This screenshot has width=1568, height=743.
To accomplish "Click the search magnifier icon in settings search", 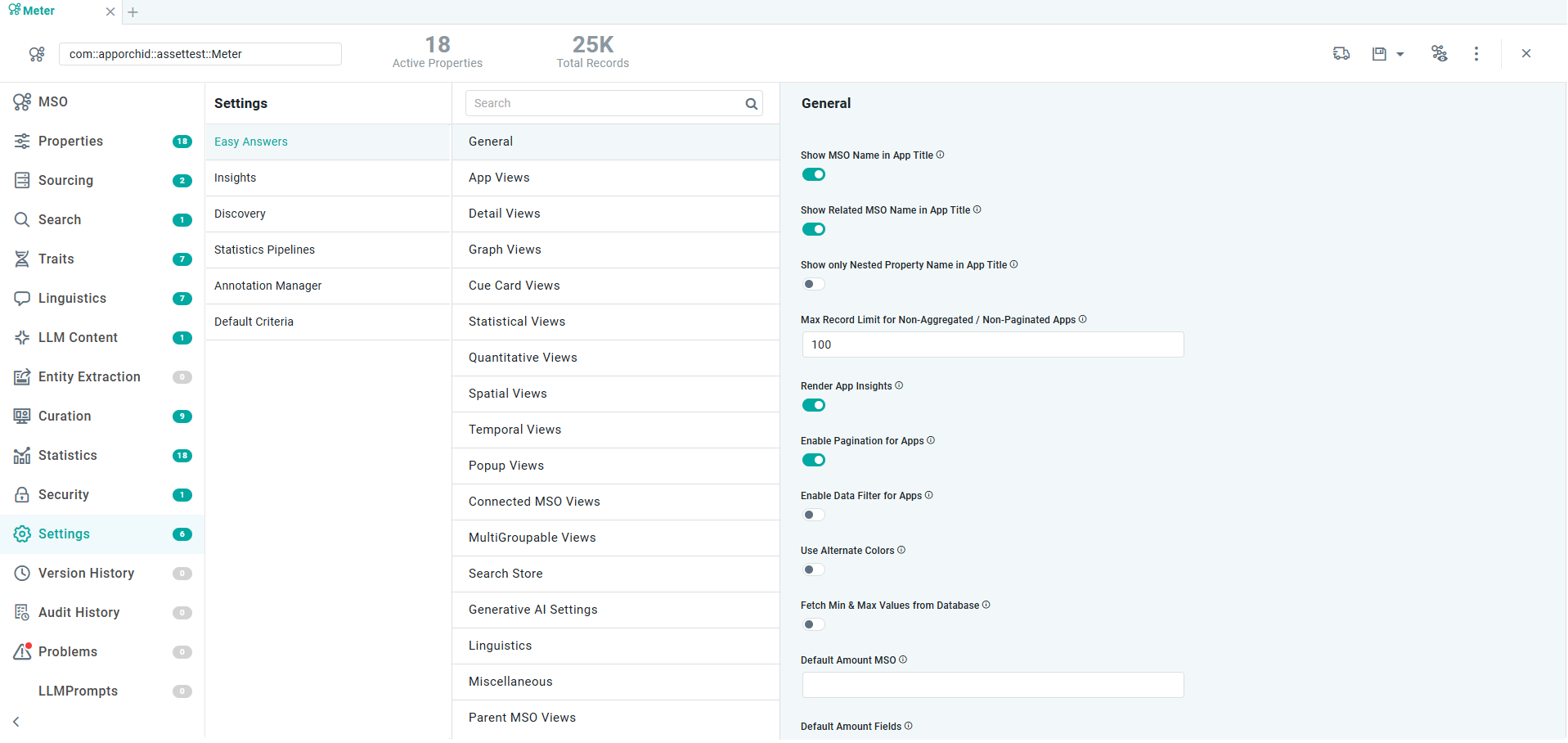I will pos(751,104).
